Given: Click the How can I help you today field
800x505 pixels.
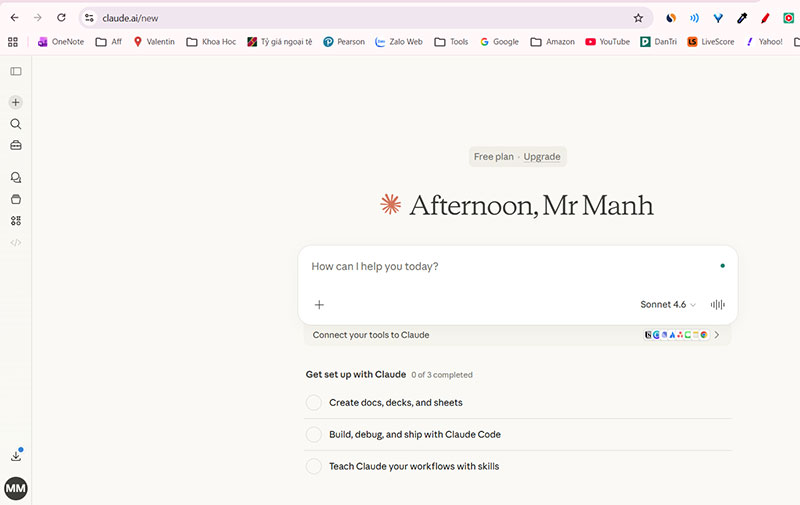Looking at the screenshot, I should [x=500, y=267].
